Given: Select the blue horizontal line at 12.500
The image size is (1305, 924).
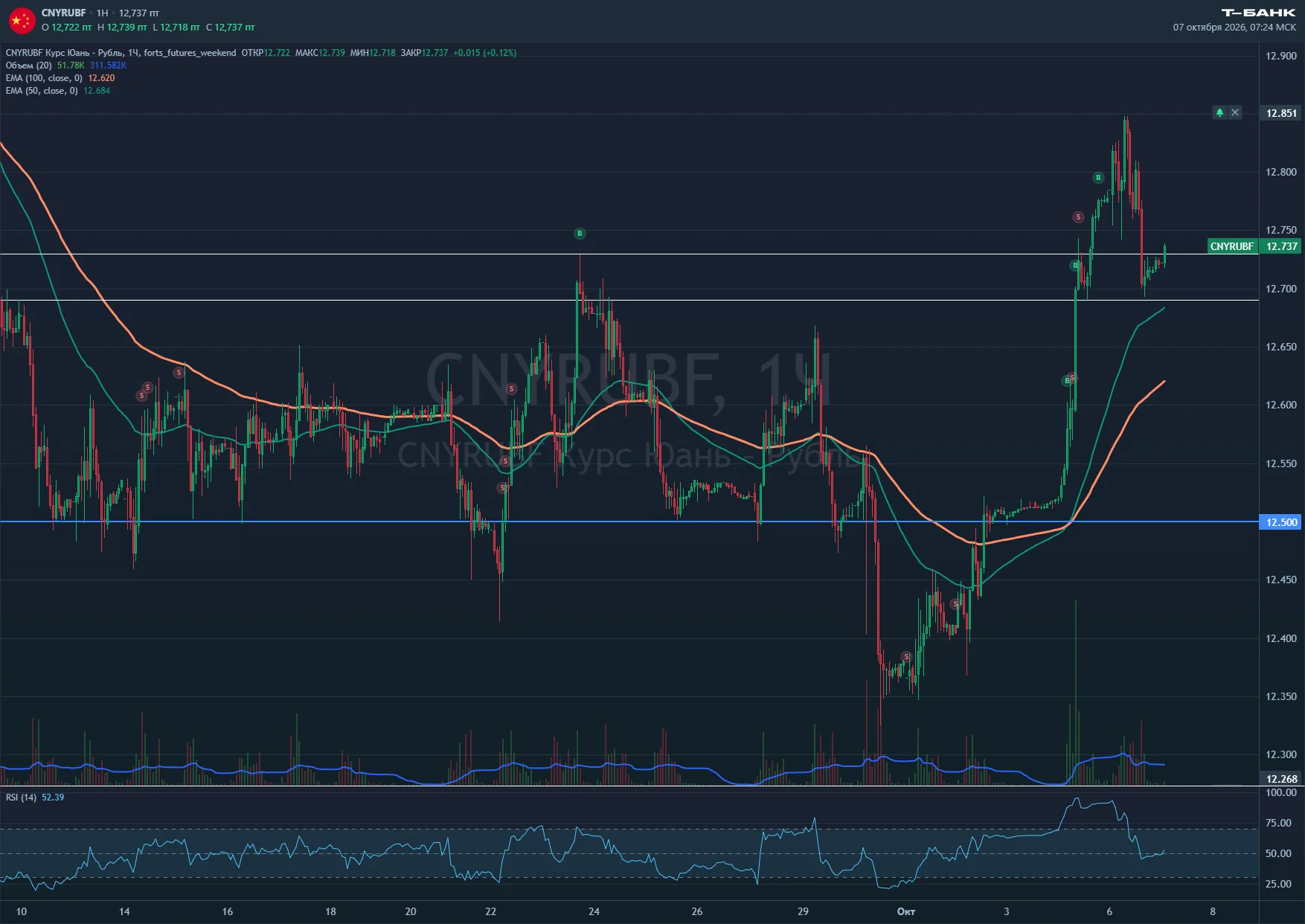Looking at the screenshot, I should pos(629,522).
